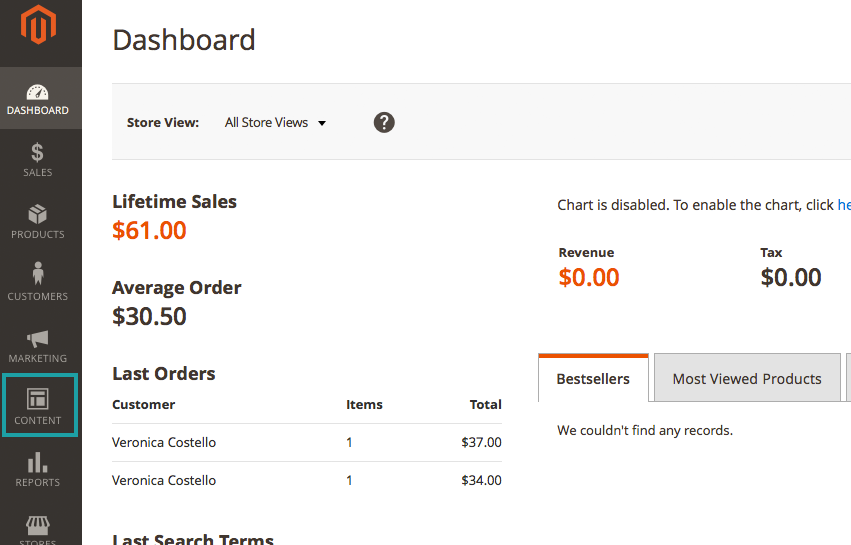
Task: Open the Sales dollar icon menu
Action: (x=38, y=160)
